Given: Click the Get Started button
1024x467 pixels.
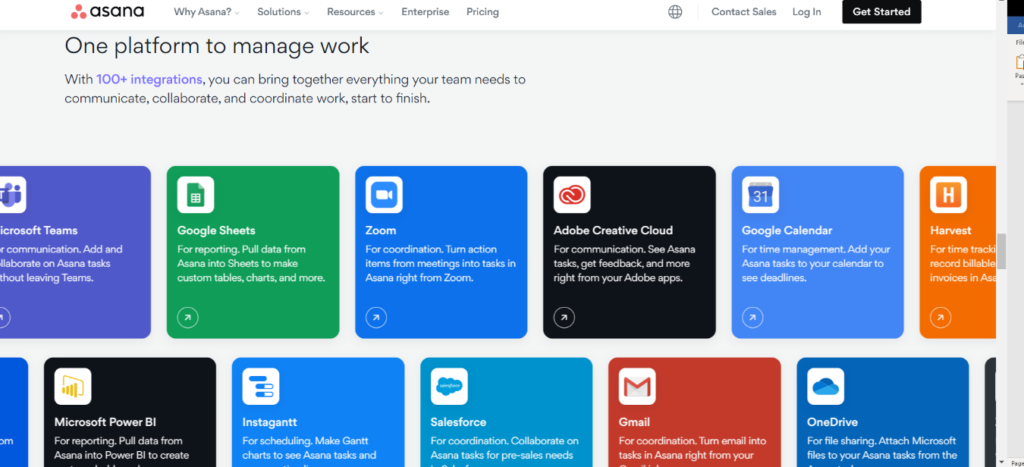Looking at the screenshot, I should (882, 12).
